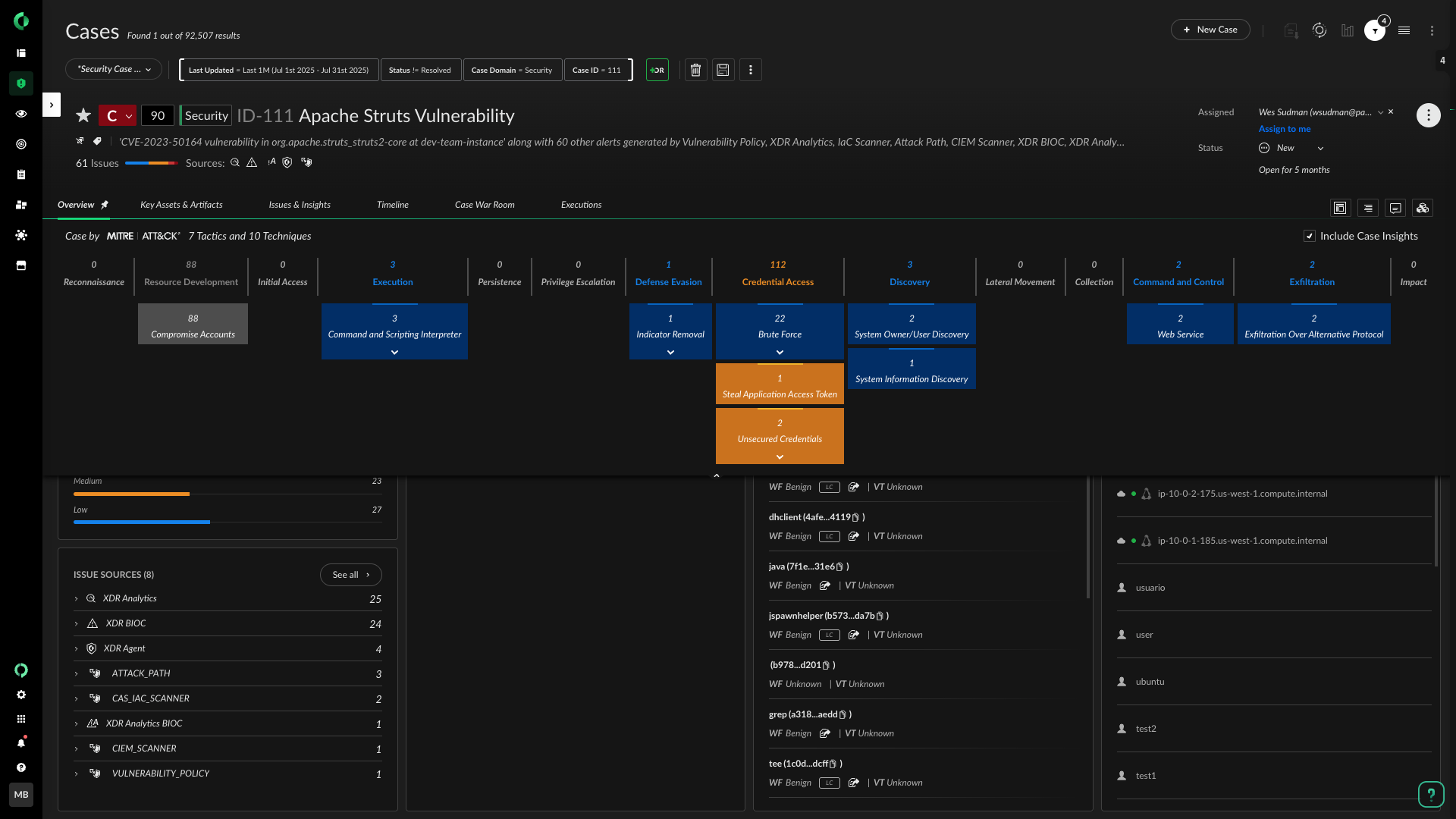Click the save filter disk icon
1456x819 pixels.
pos(723,70)
